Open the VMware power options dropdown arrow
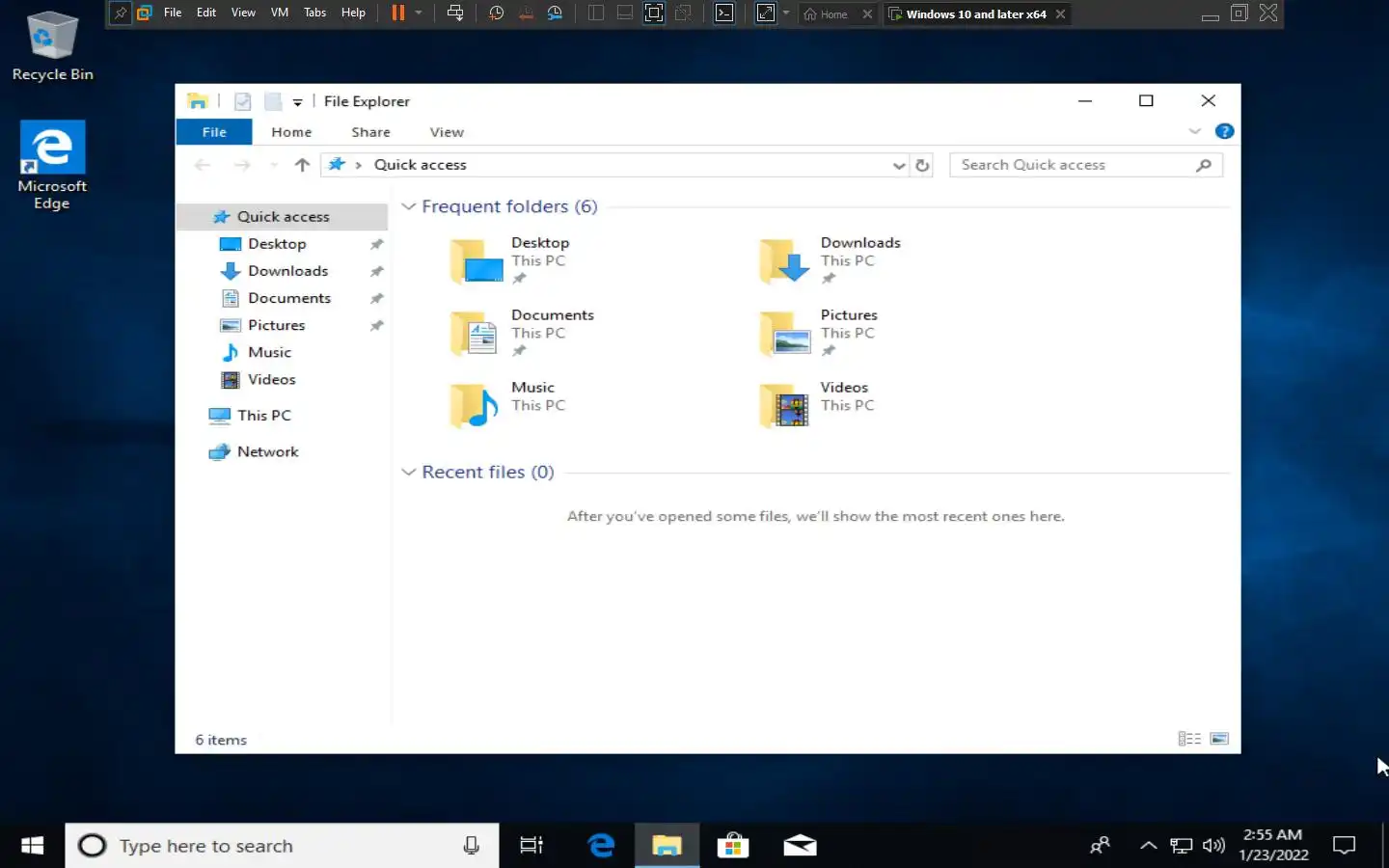 coord(419,14)
